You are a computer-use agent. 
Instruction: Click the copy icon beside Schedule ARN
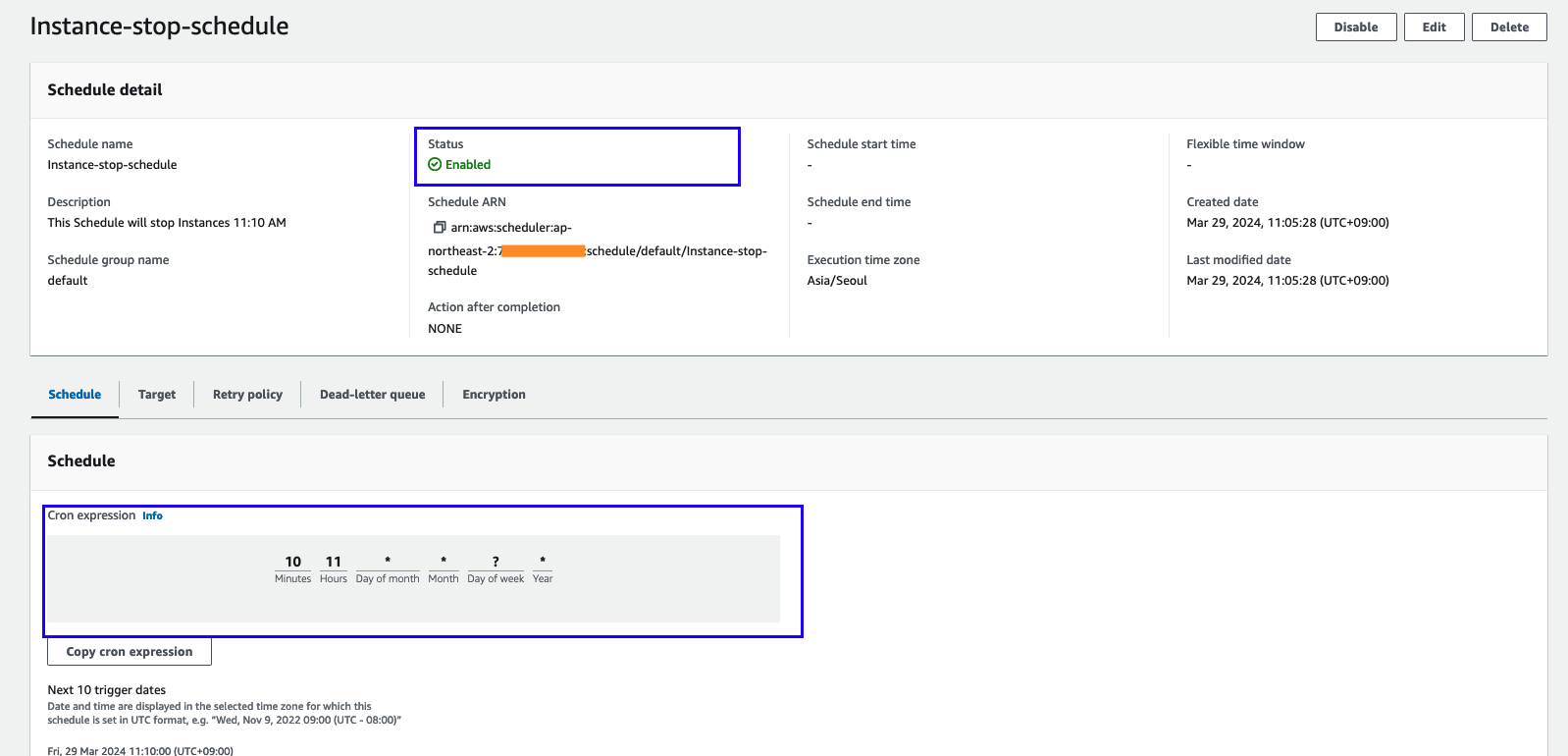[440, 228]
